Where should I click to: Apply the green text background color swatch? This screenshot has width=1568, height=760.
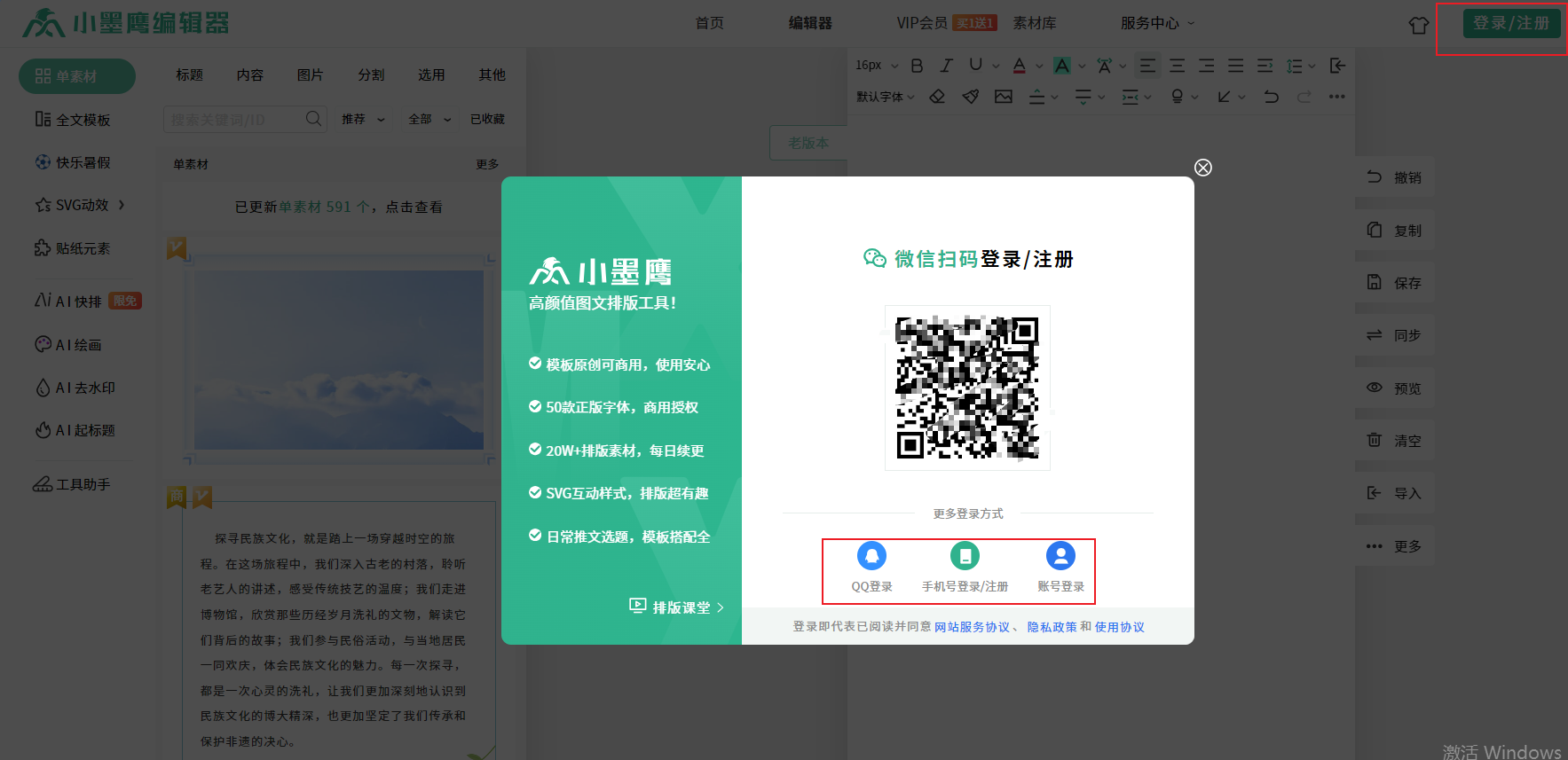point(1061,66)
